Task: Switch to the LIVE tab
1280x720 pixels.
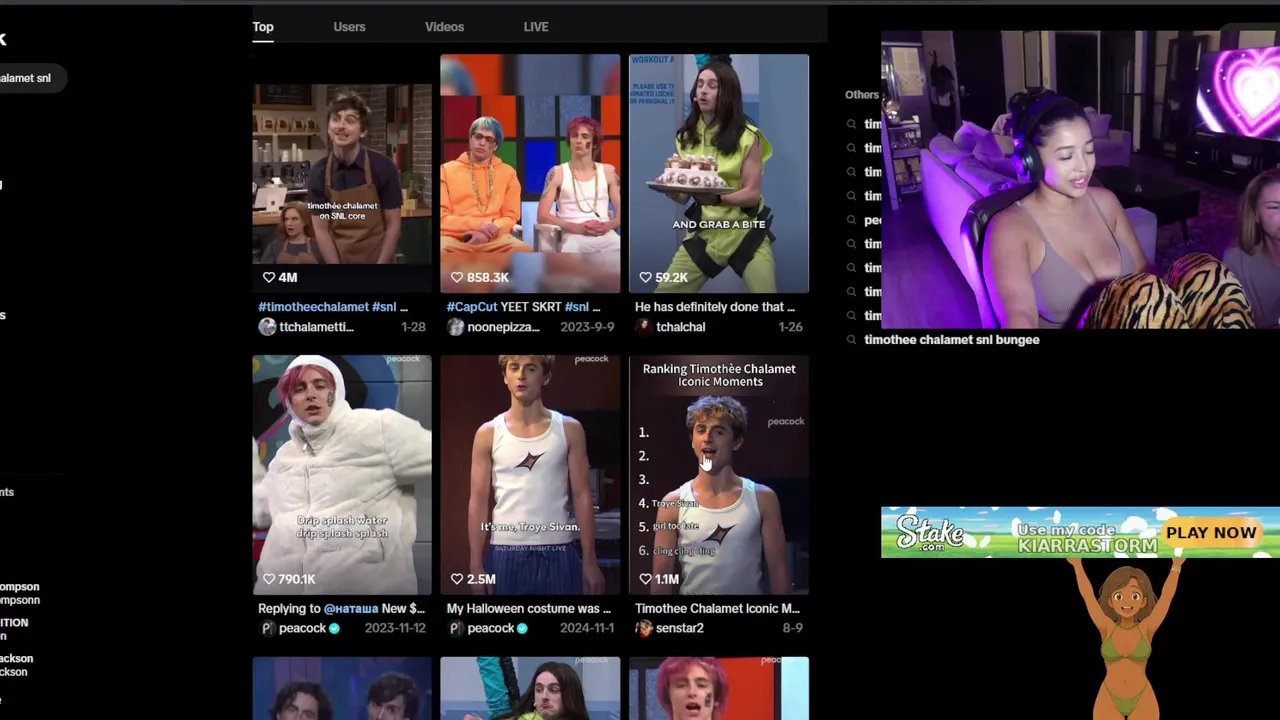Action: 536,27
